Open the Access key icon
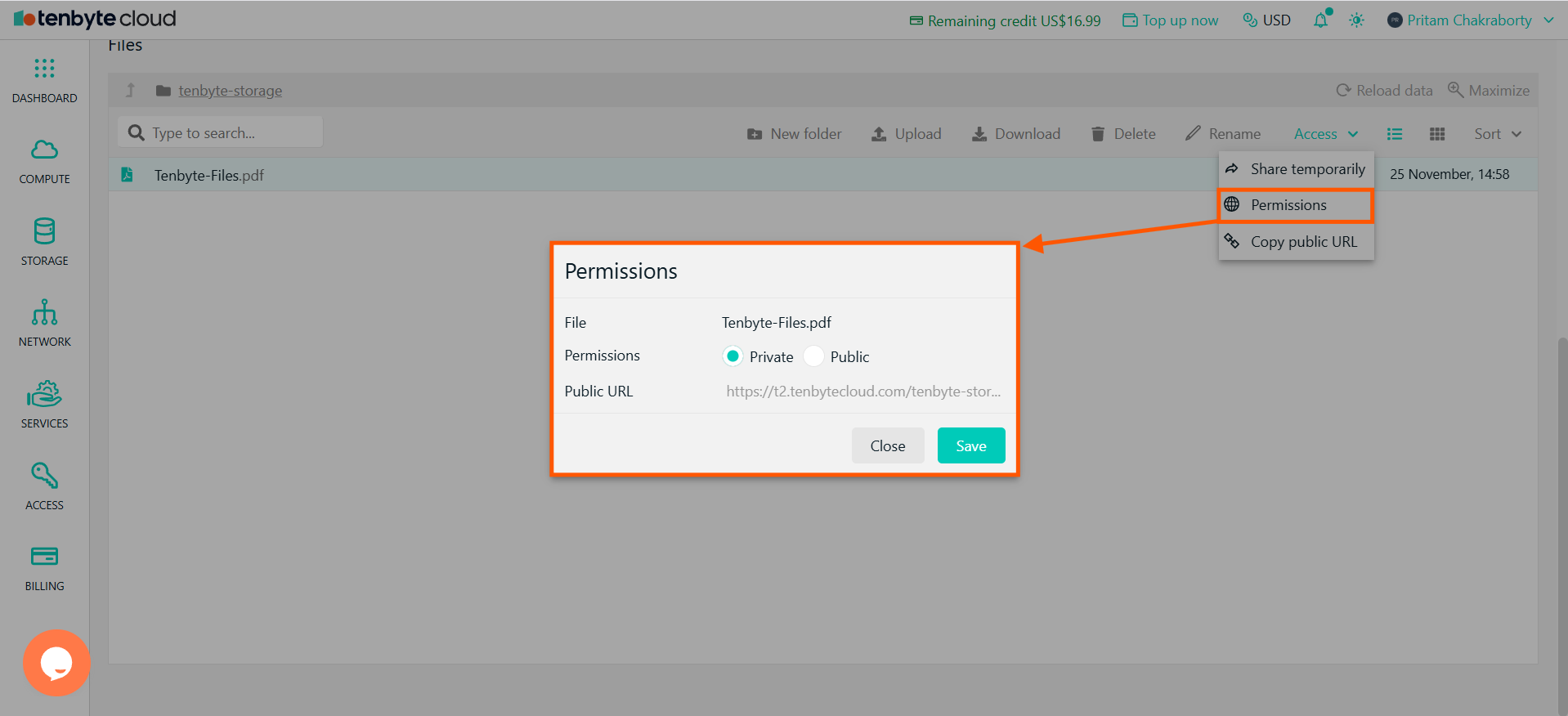The height and width of the screenshot is (716, 1568). click(x=44, y=475)
